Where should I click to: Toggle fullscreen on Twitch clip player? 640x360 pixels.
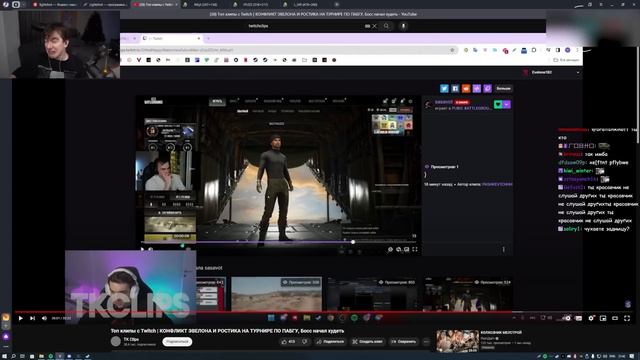[x=415, y=249]
